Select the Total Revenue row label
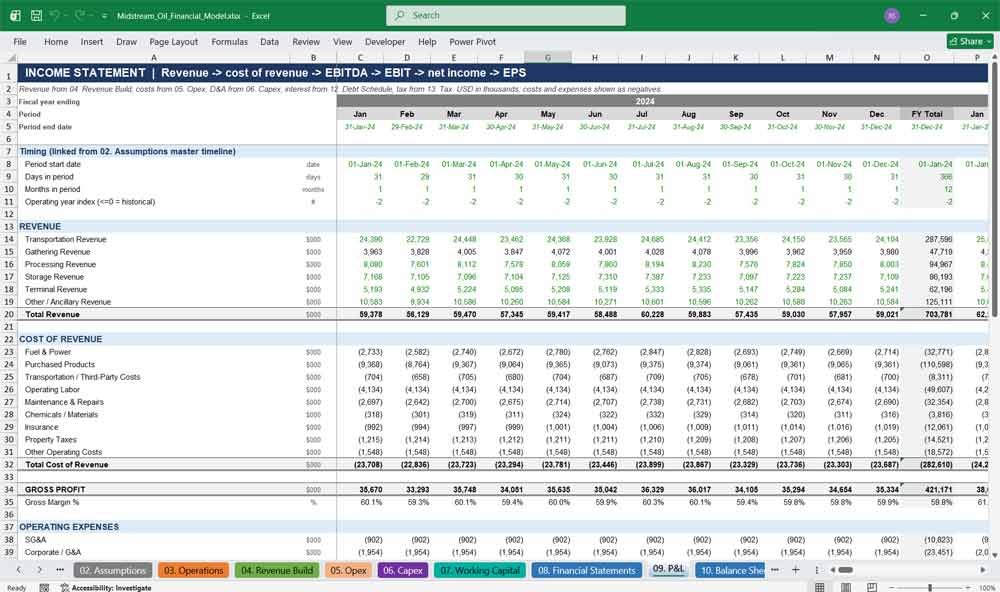The width and height of the screenshot is (1000, 592). pyautogui.click(x=52, y=314)
